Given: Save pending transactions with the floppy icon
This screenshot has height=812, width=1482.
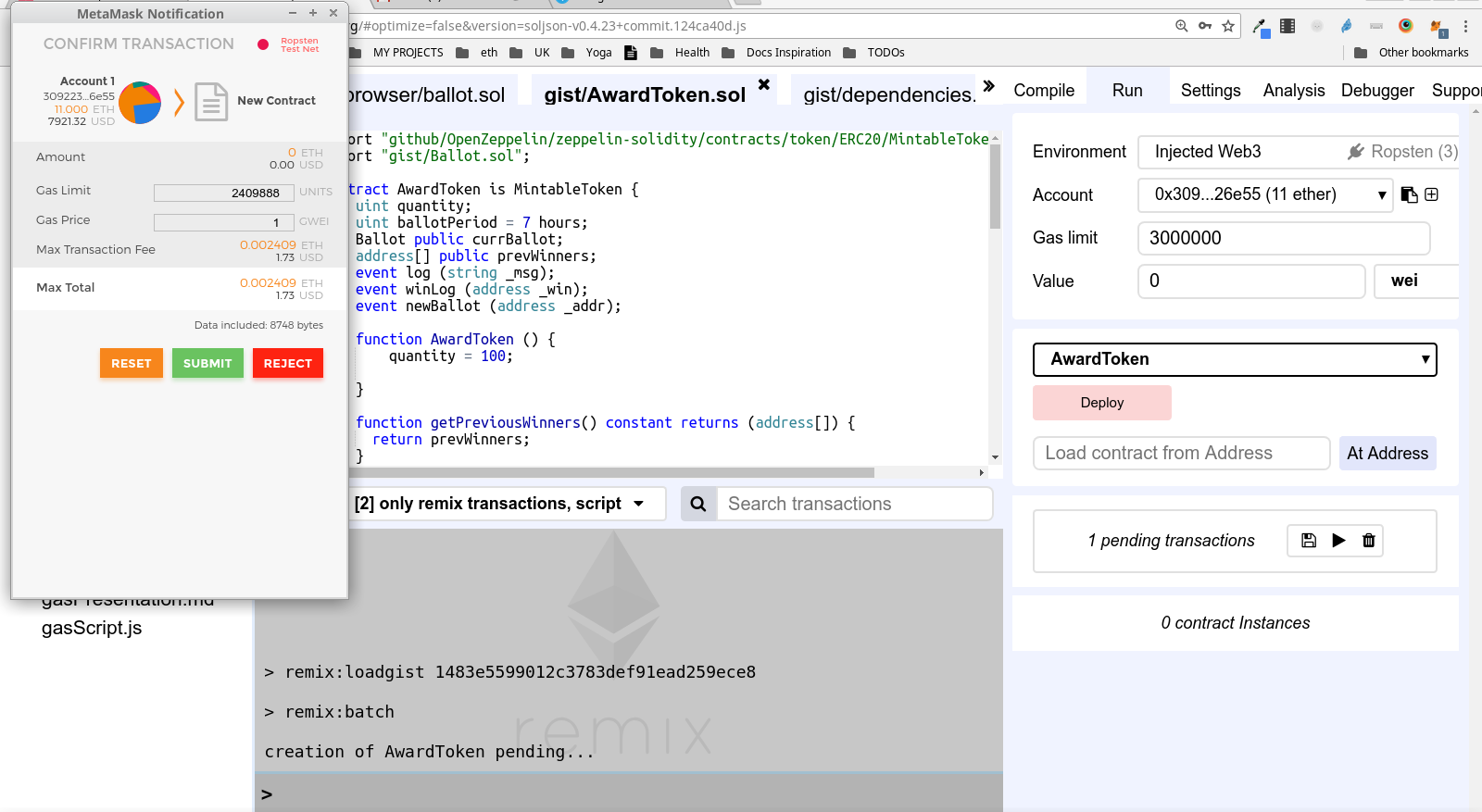Looking at the screenshot, I should coord(1309,541).
